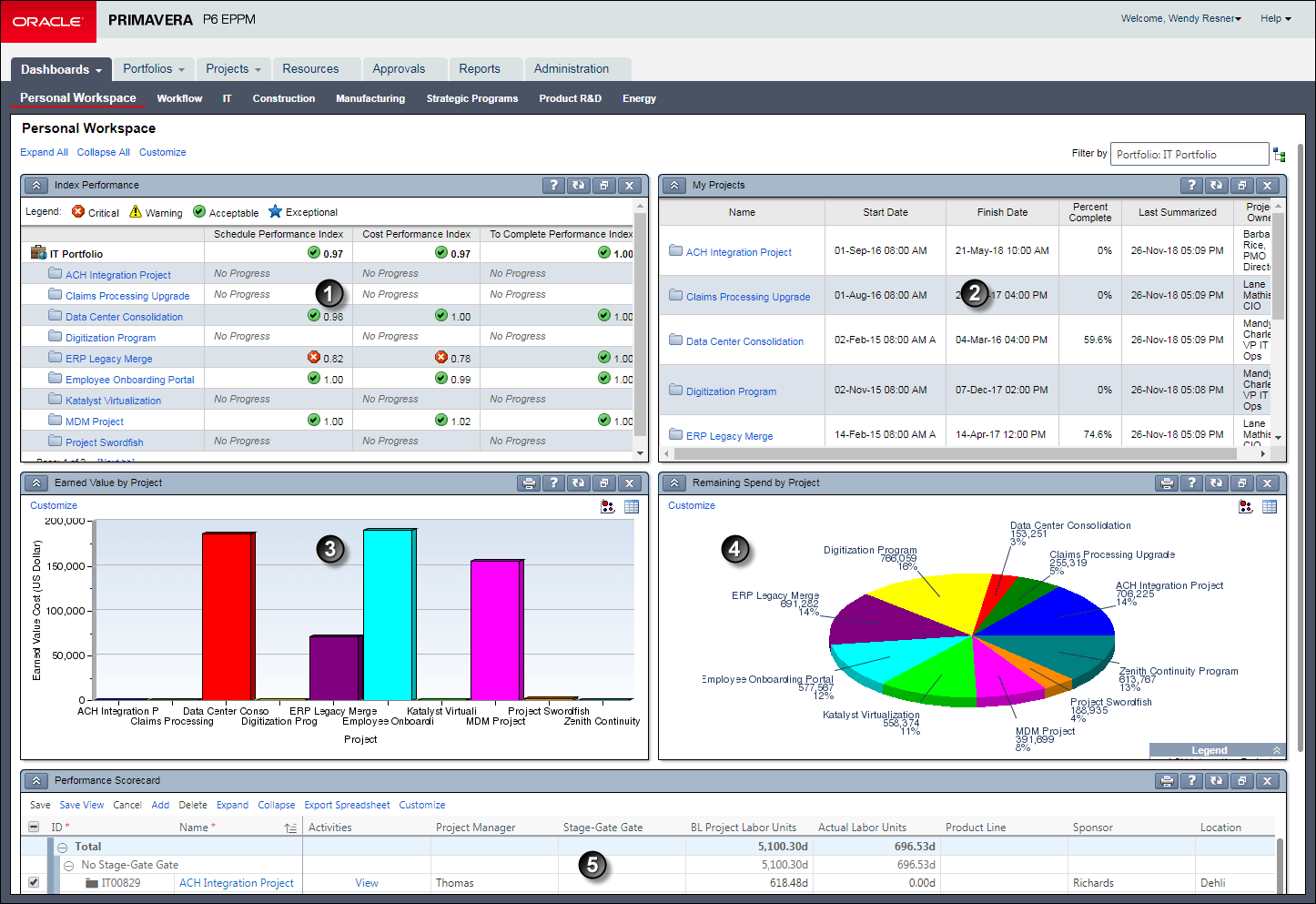
Task: Print the Performance Scorecard
Action: [x=1166, y=780]
